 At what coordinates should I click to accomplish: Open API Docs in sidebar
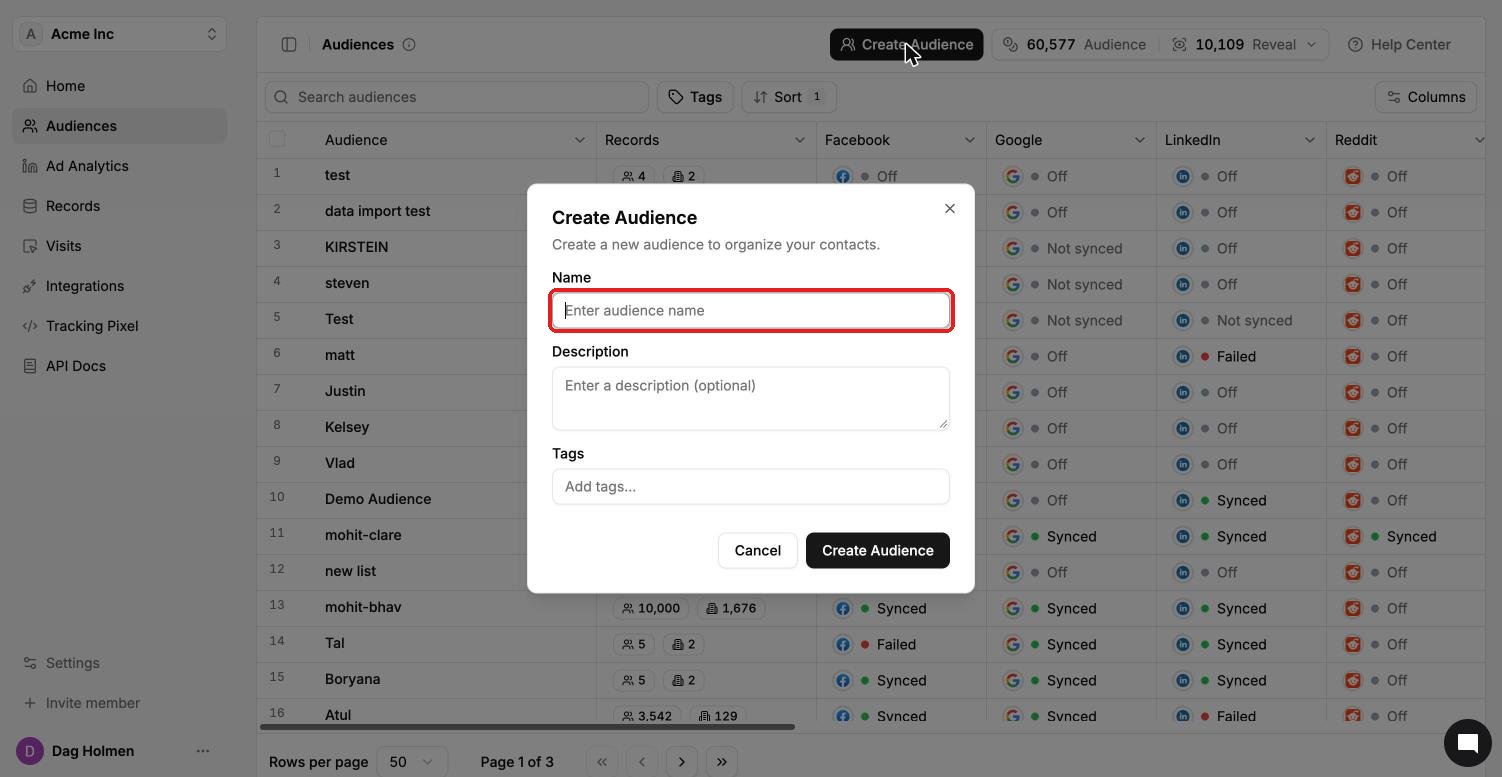[120, 366]
